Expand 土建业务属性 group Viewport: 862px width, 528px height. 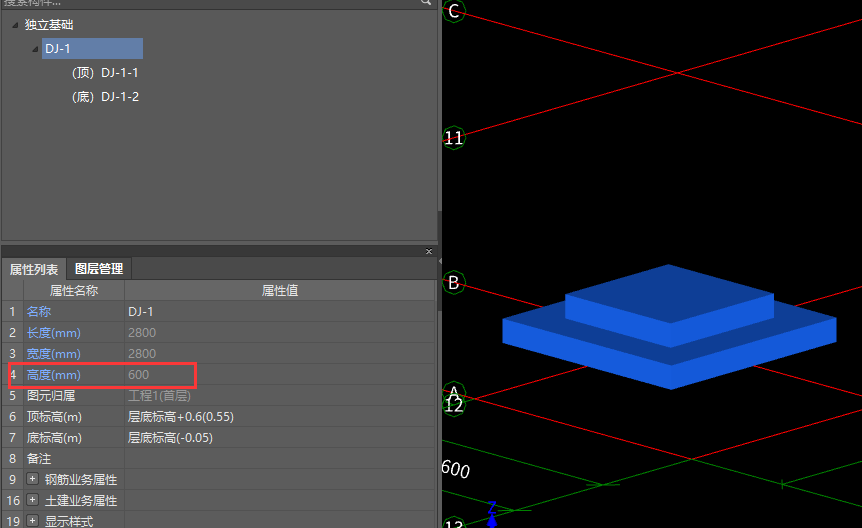32,499
